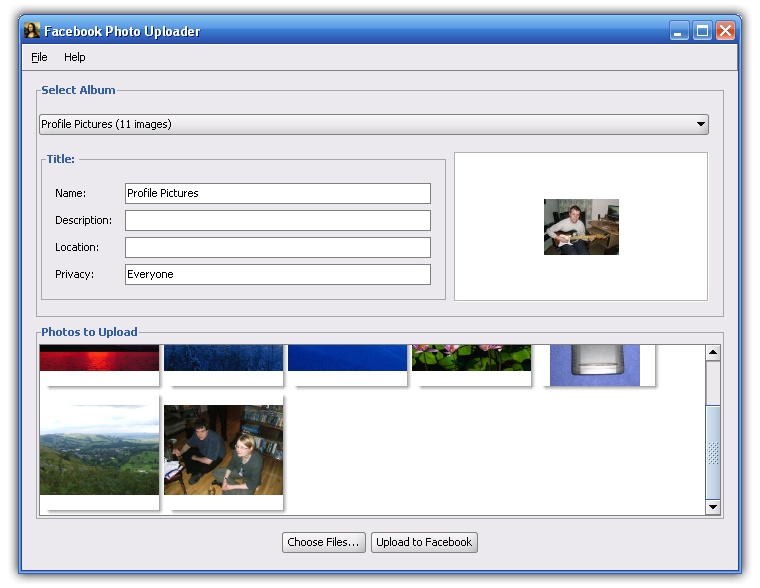
Task: Focus the Location input field
Action: (x=278, y=248)
